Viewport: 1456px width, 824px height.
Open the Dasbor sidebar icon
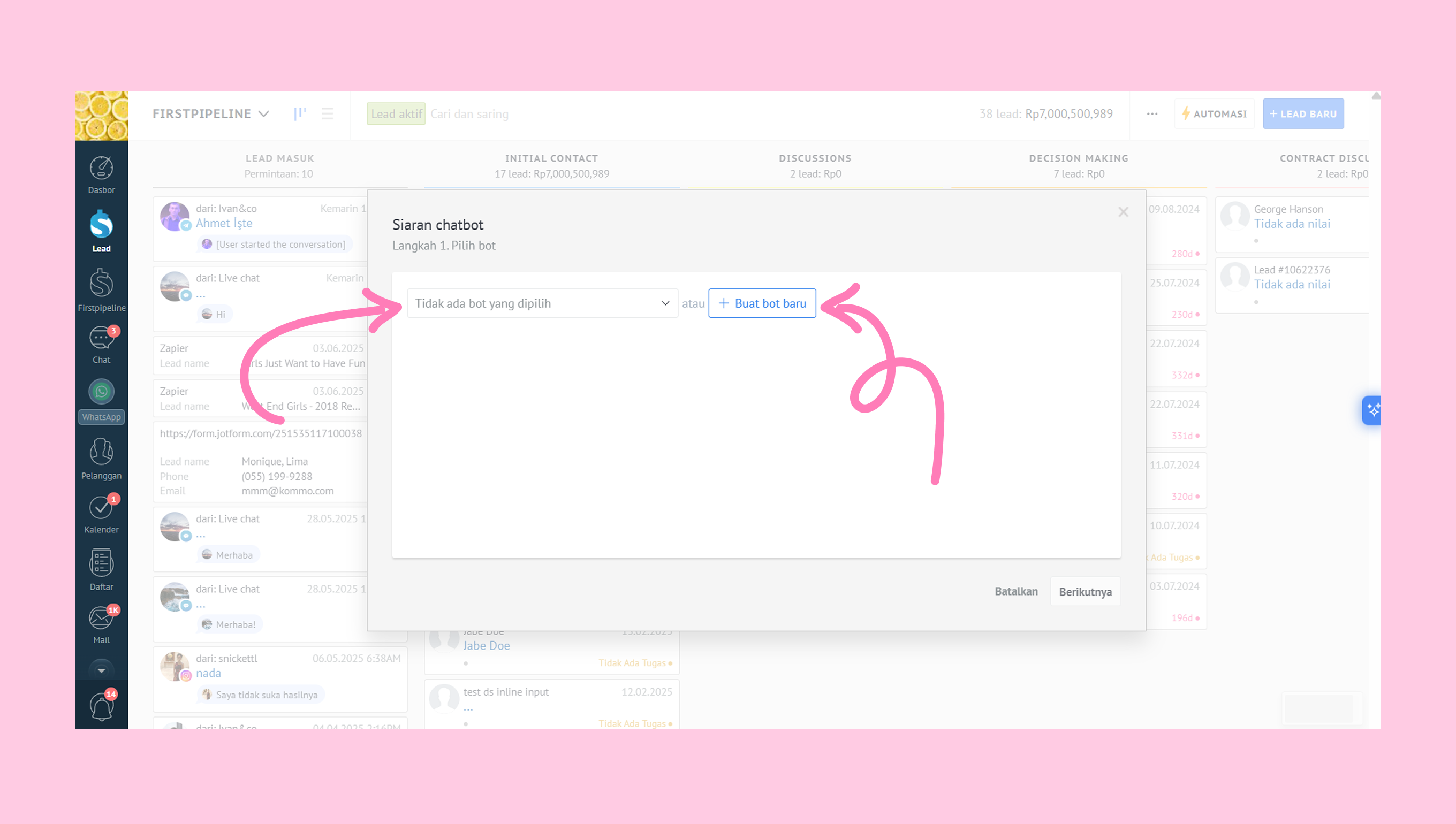click(x=101, y=175)
